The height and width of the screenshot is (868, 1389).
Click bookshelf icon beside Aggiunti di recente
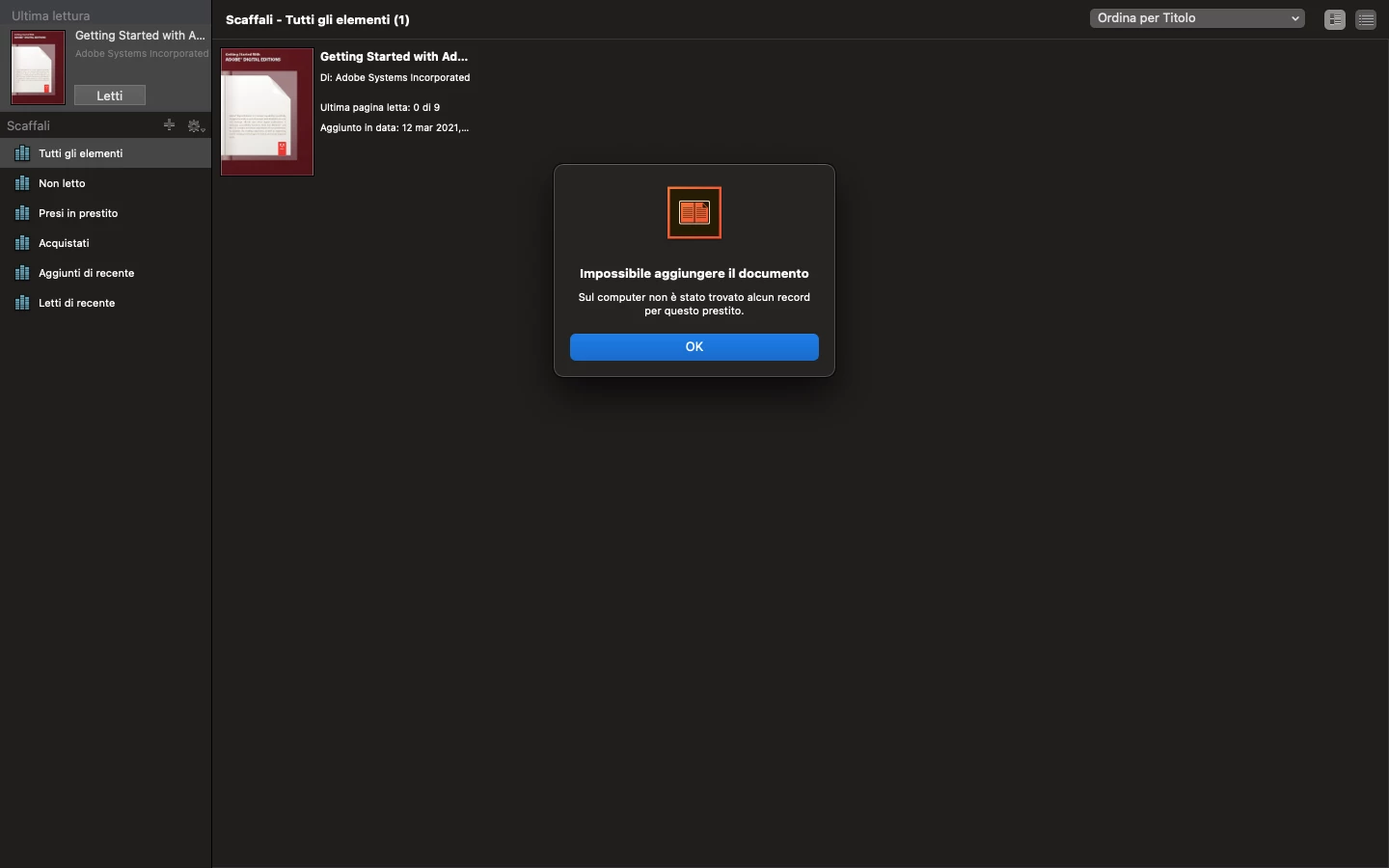pyautogui.click(x=22, y=273)
